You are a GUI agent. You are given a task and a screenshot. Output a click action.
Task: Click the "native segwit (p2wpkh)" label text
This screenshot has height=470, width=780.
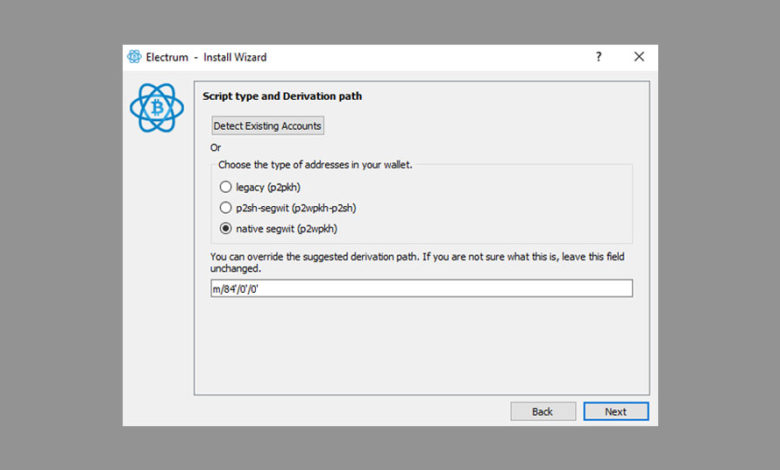pyautogui.click(x=287, y=229)
